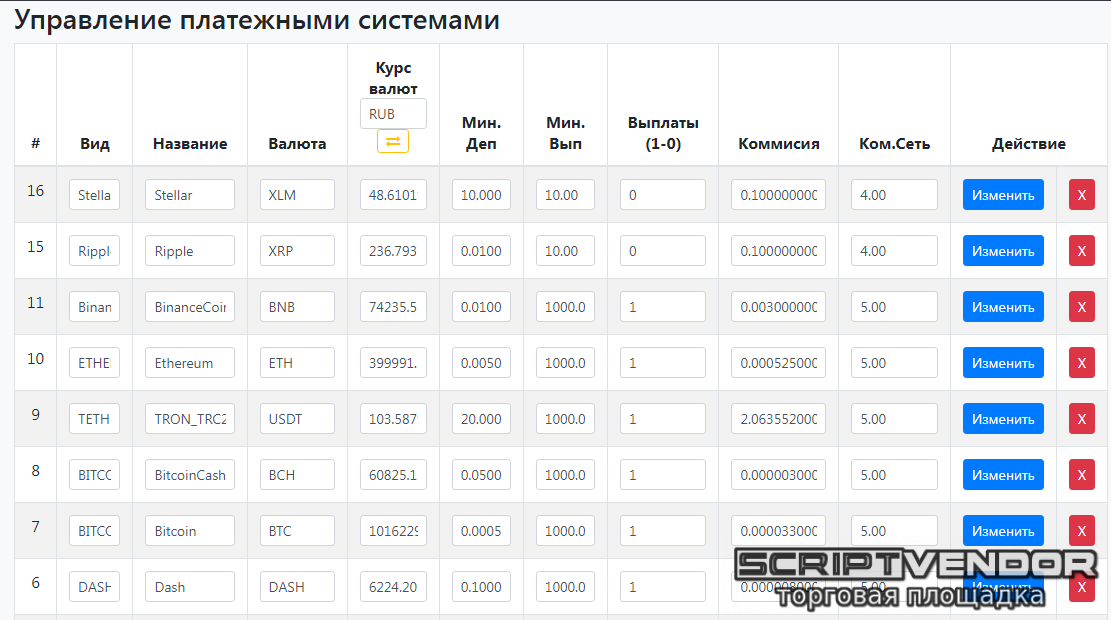Edit the TRON_TRC20 name field
Viewport: 1111px width, 620px height.
pos(190,419)
